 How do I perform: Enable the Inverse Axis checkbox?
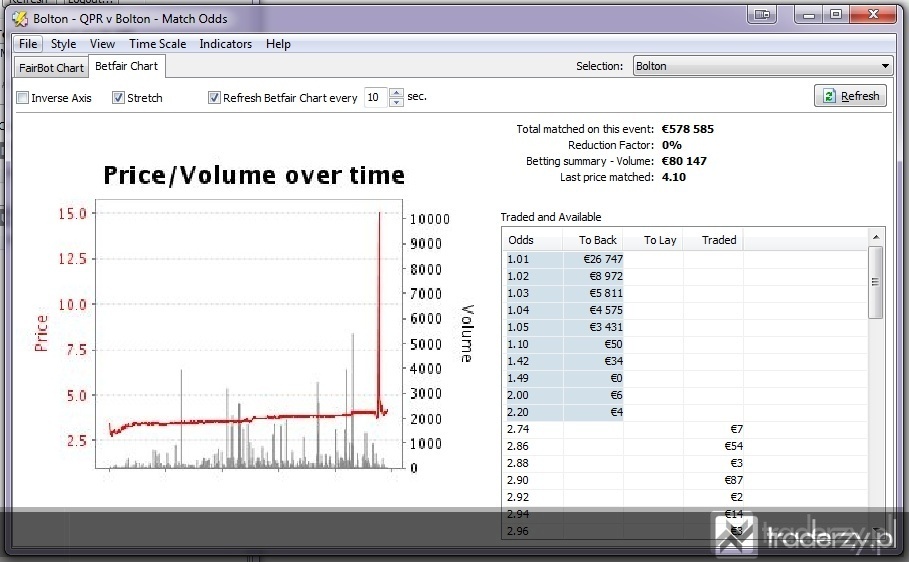pos(23,97)
